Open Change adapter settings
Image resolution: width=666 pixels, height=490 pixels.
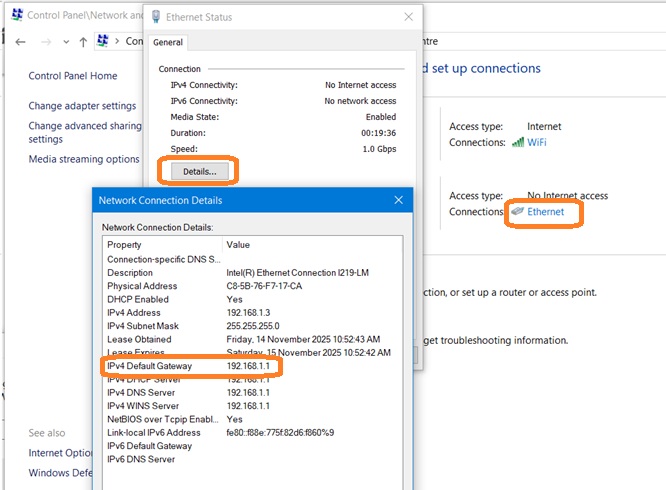pyautogui.click(x=82, y=106)
